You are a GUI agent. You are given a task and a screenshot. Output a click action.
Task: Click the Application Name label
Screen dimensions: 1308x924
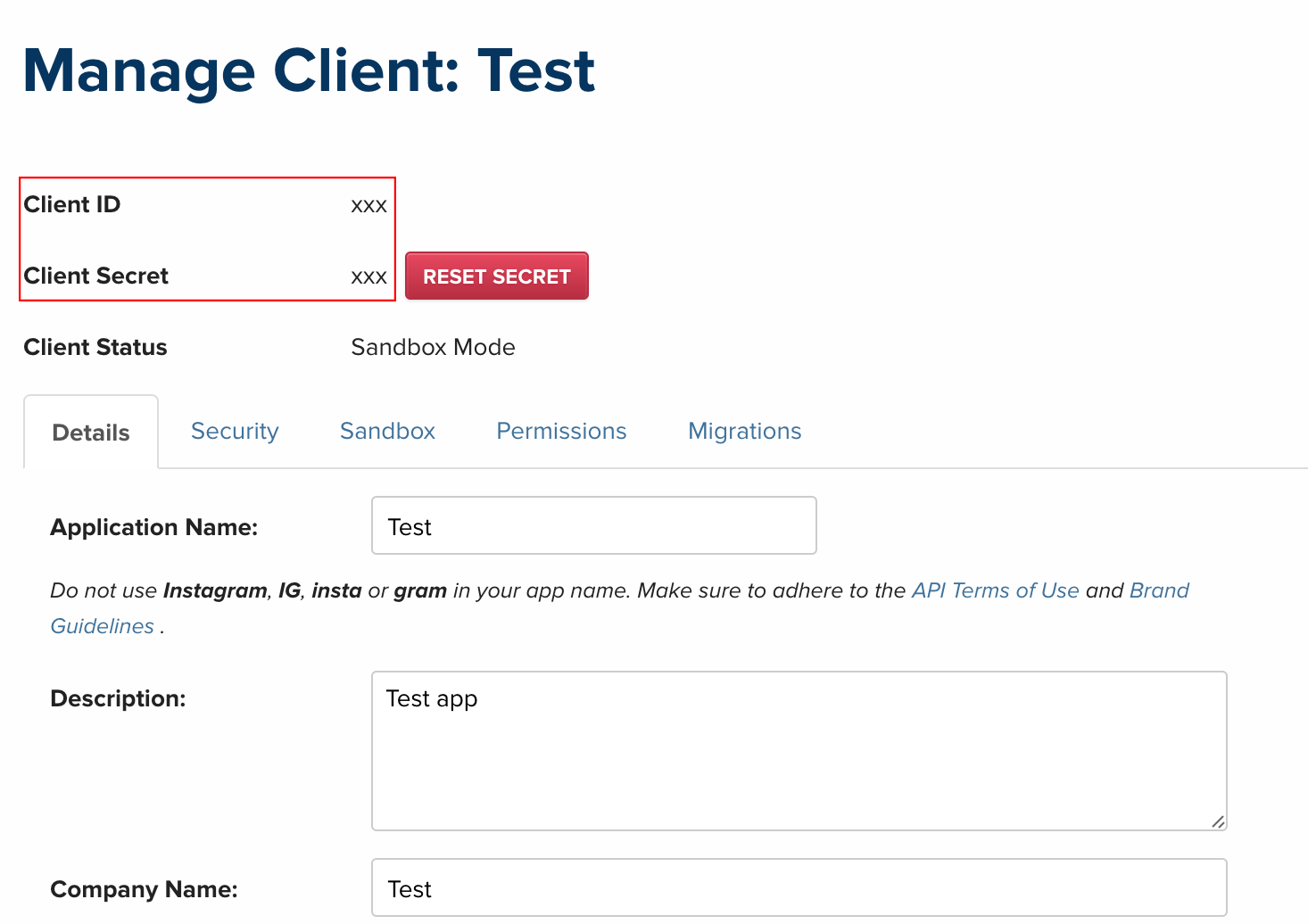153,527
